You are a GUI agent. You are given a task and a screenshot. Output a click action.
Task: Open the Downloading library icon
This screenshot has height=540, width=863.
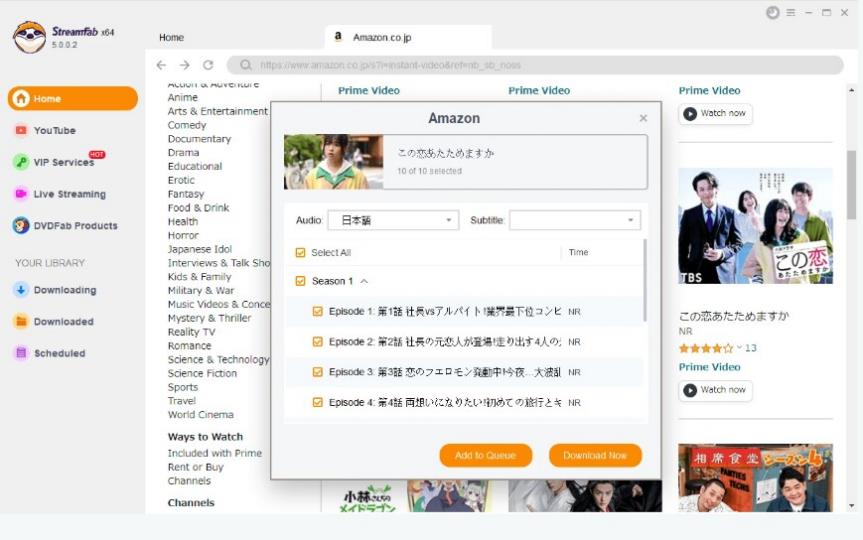coord(21,290)
